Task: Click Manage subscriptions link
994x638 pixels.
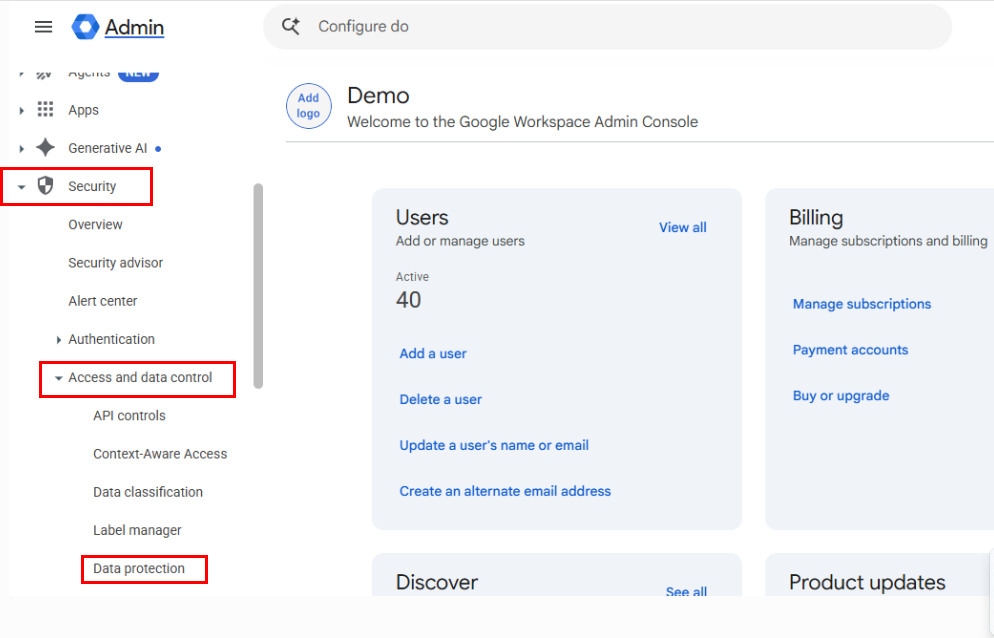Action: (x=862, y=304)
